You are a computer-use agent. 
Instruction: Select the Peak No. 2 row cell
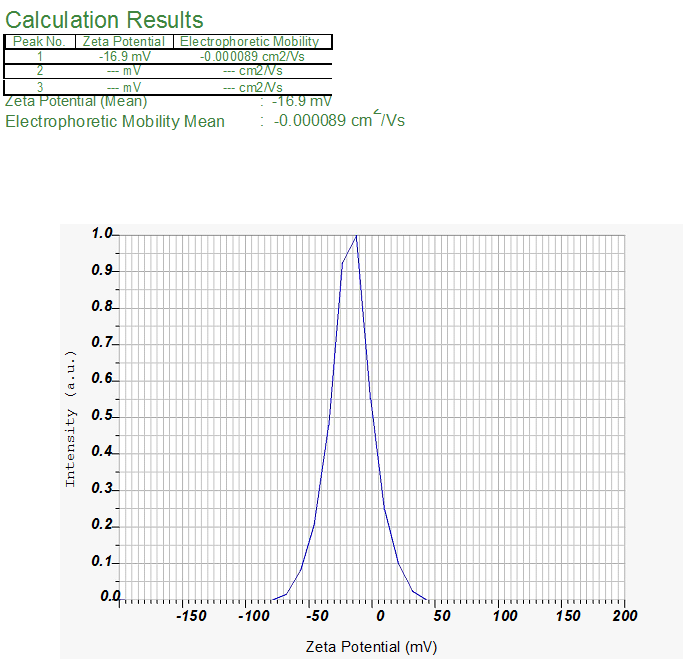(x=39, y=71)
